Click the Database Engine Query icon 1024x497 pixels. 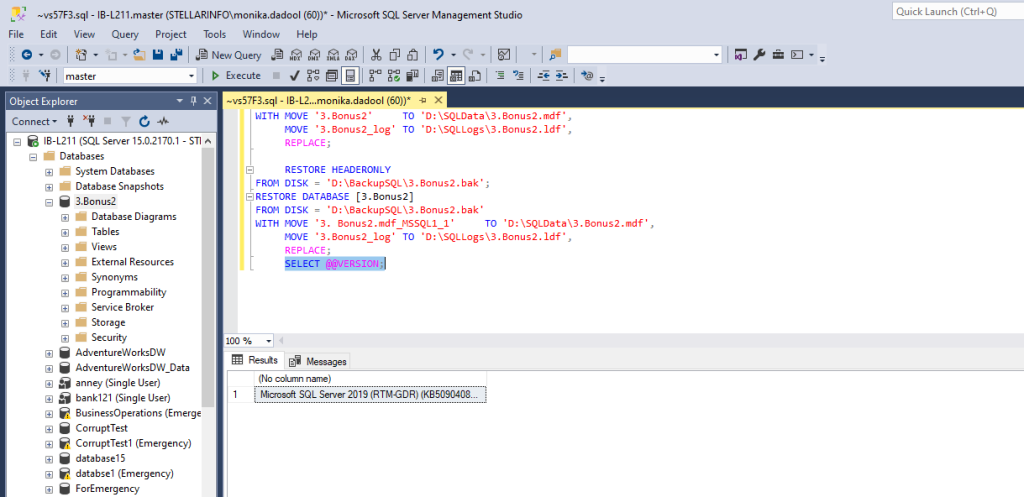(x=277, y=56)
